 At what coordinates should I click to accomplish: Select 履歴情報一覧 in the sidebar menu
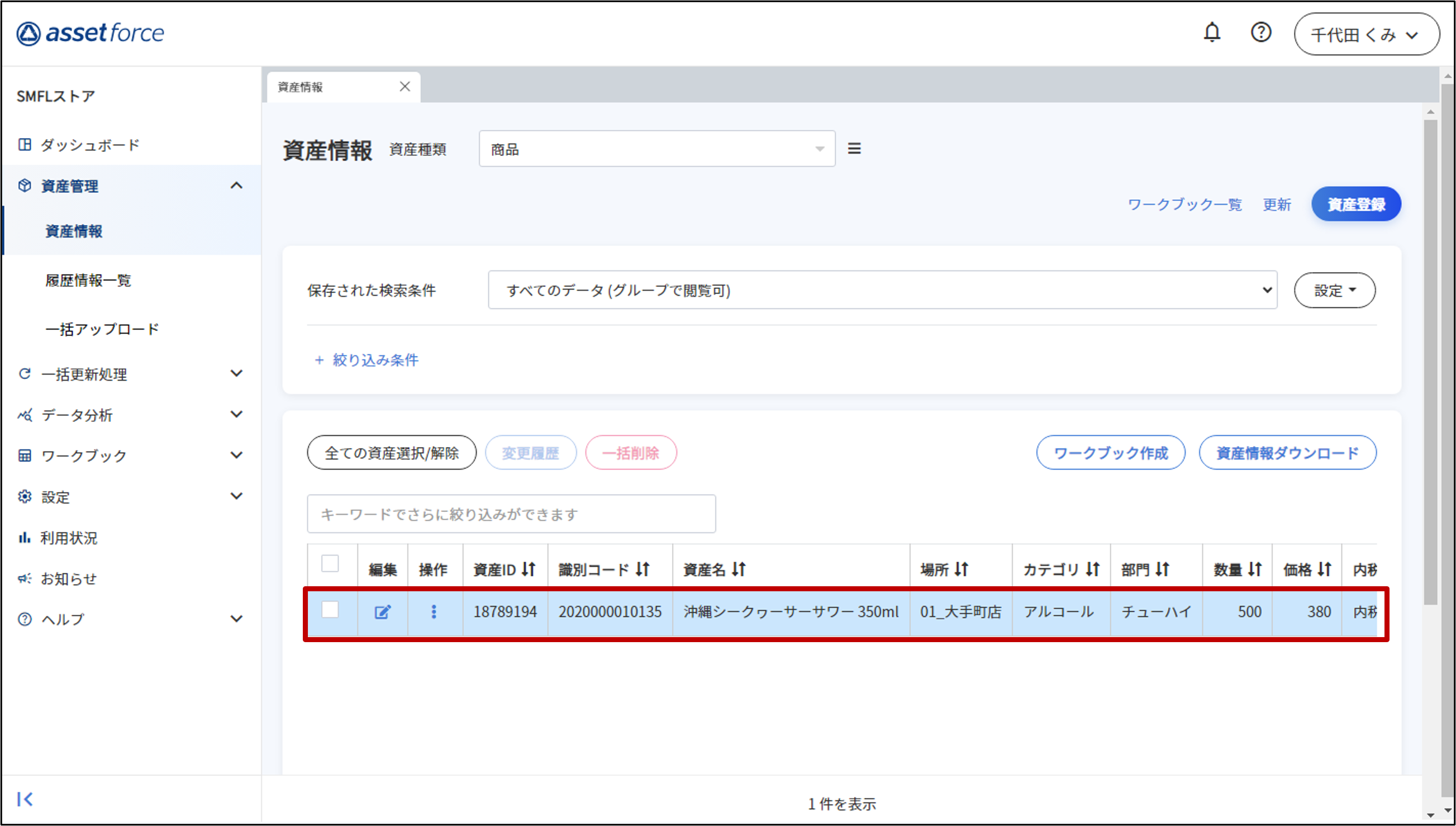88,279
